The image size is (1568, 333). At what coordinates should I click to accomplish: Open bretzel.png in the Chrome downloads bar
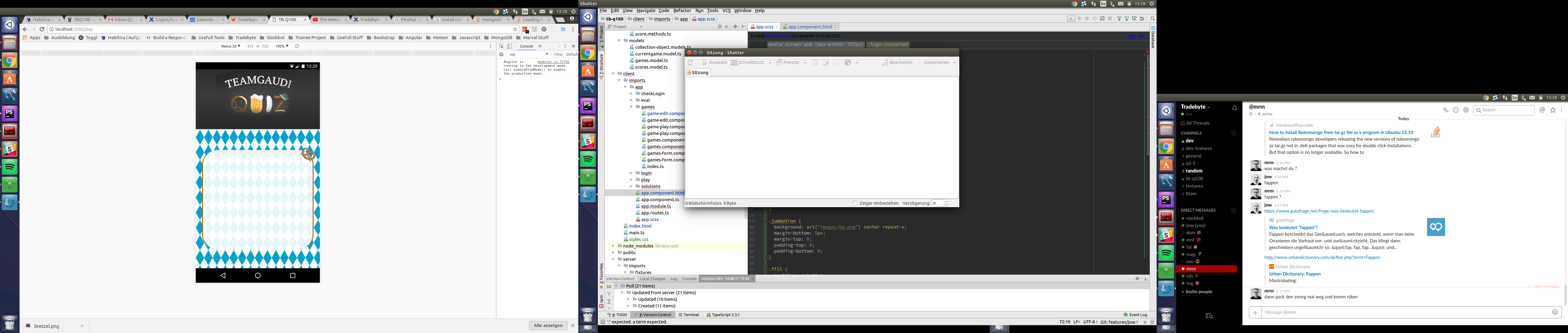(x=47, y=326)
